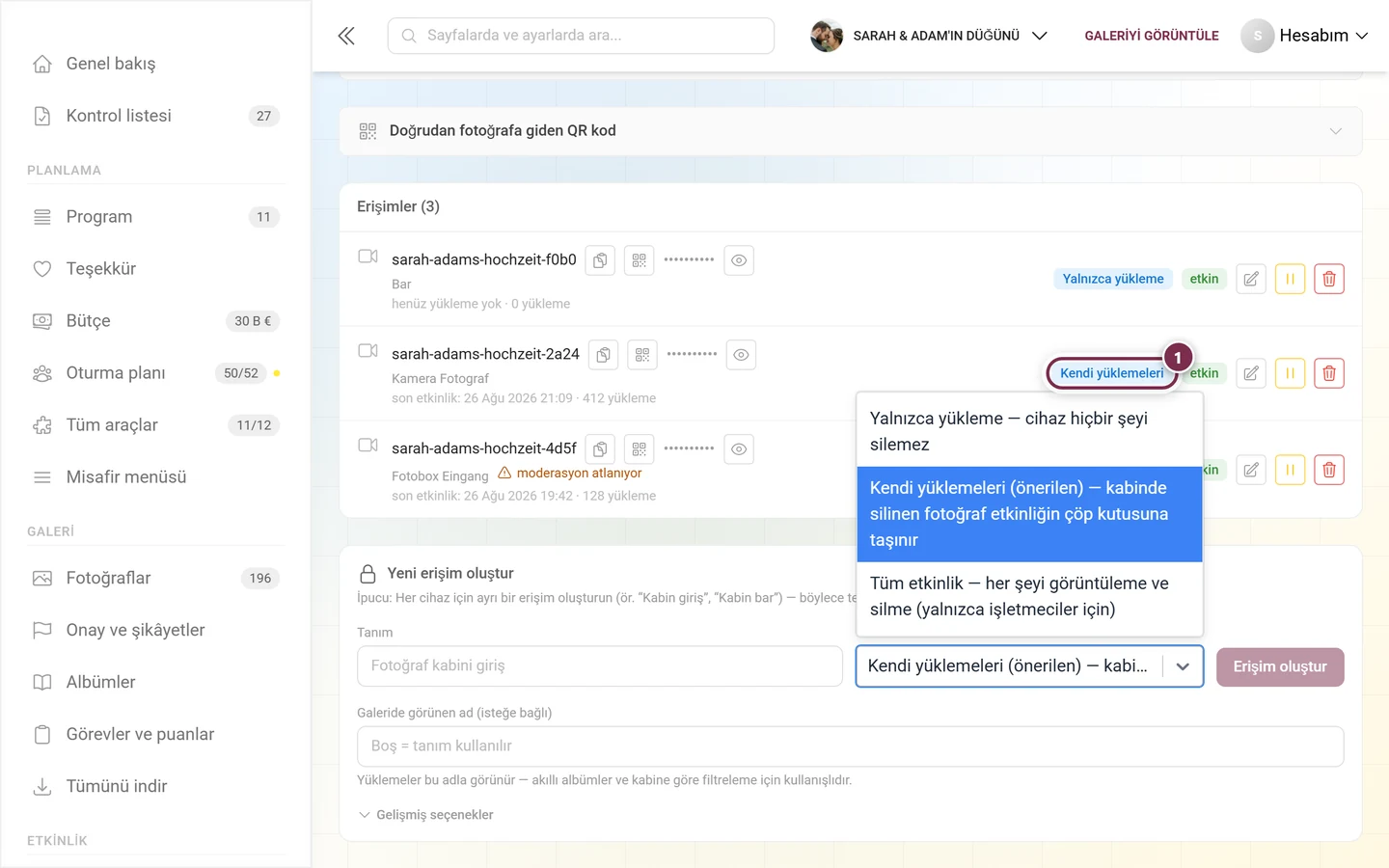The width and height of the screenshot is (1389, 868).
Task: Delete the Kamera Fotograf access
Action: tap(1329, 373)
